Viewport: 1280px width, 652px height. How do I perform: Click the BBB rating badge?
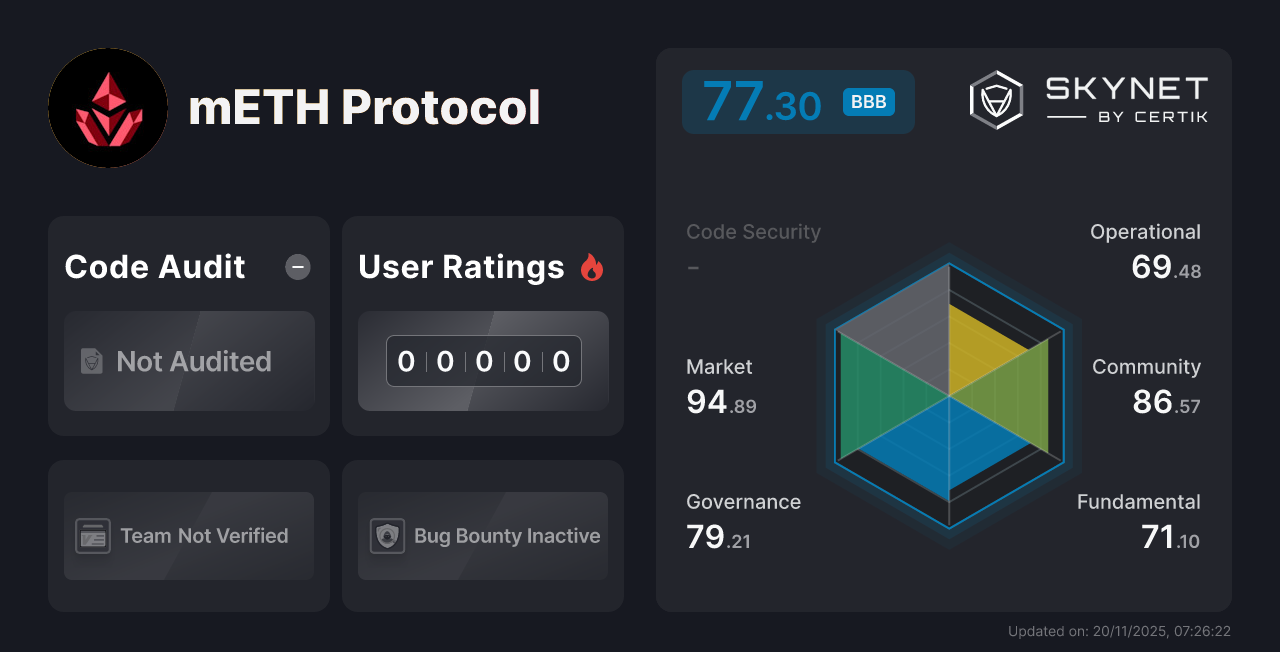point(869,102)
